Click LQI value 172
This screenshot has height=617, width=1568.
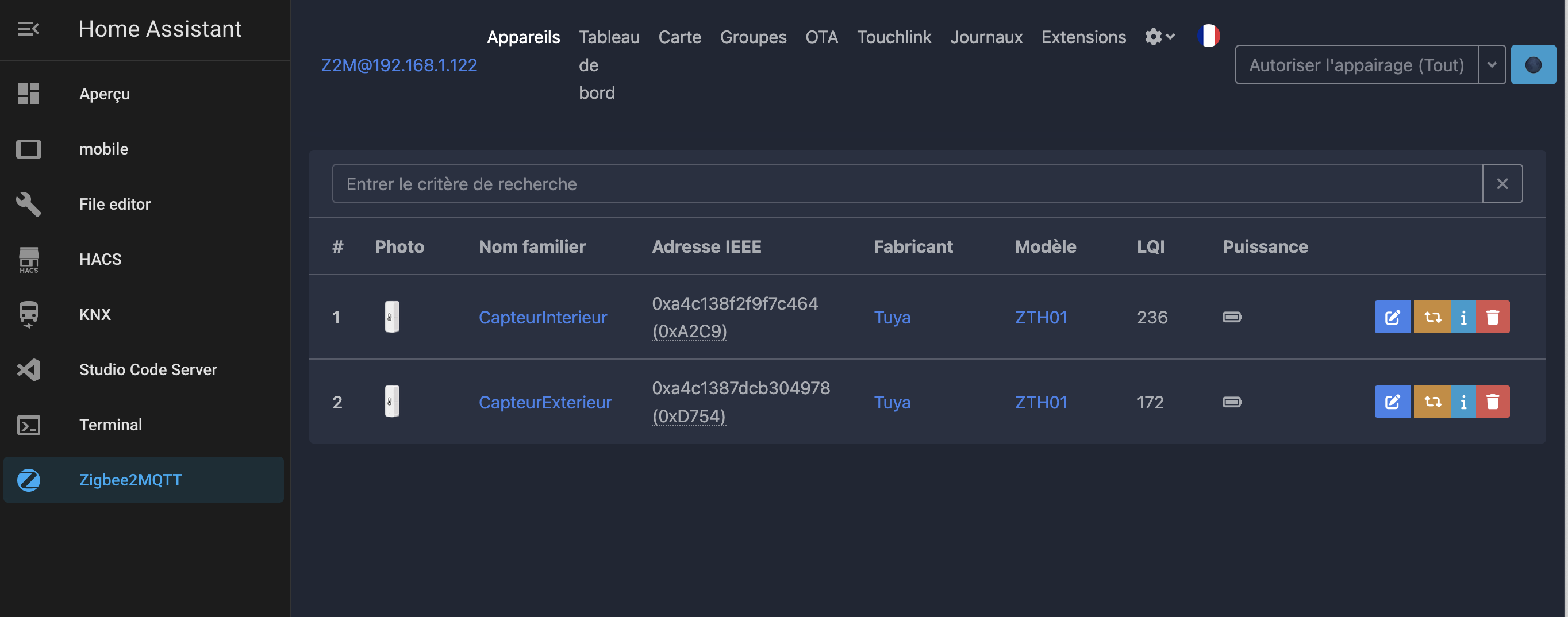[x=1150, y=402]
